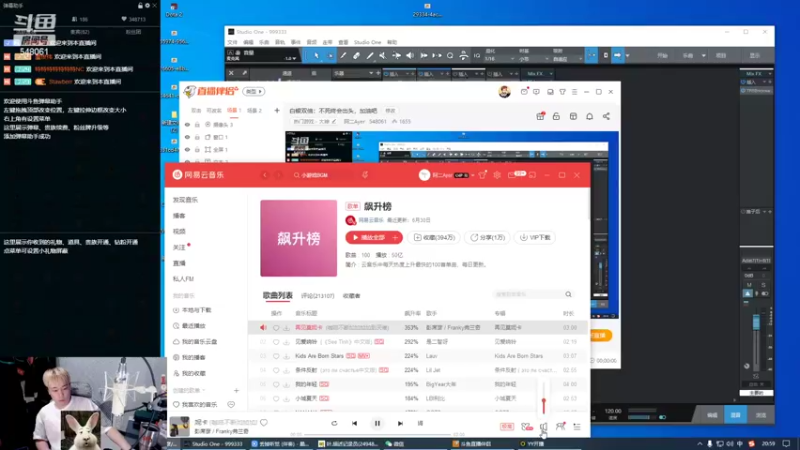Click the volume speaker icon in player bar
The image size is (800, 450).
pos(543,427)
